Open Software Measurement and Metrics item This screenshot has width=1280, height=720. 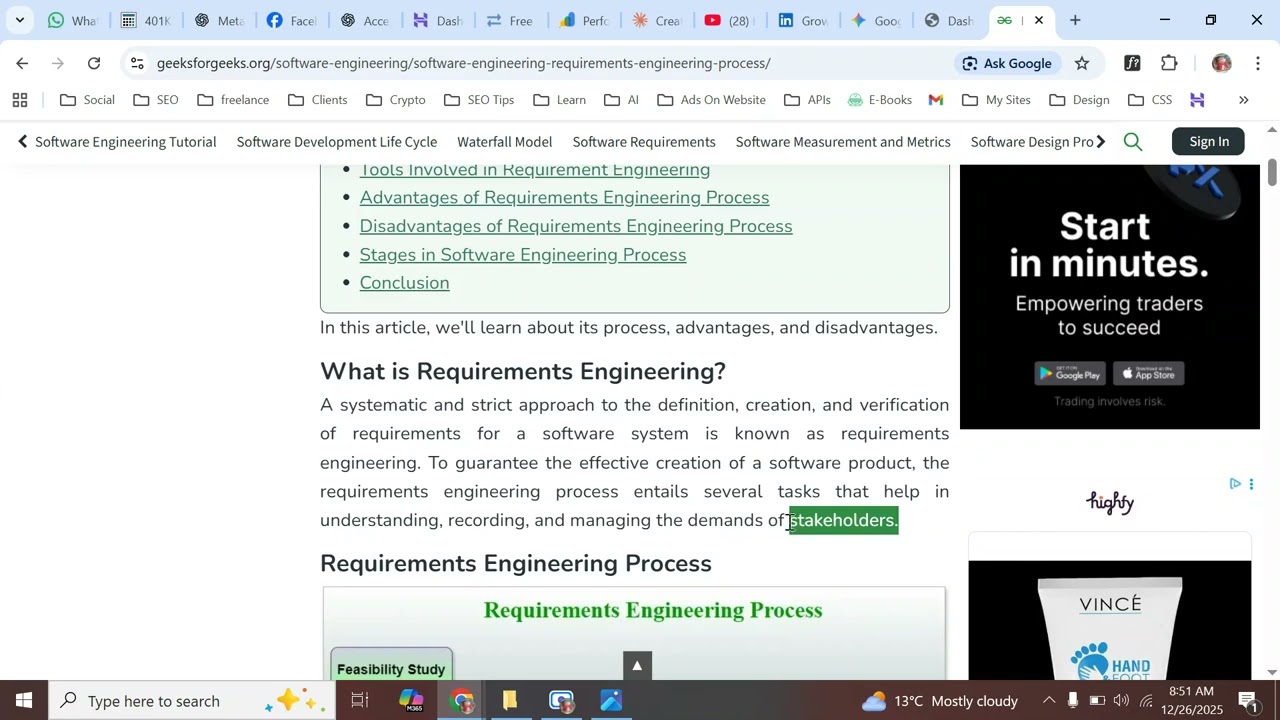(843, 142)
